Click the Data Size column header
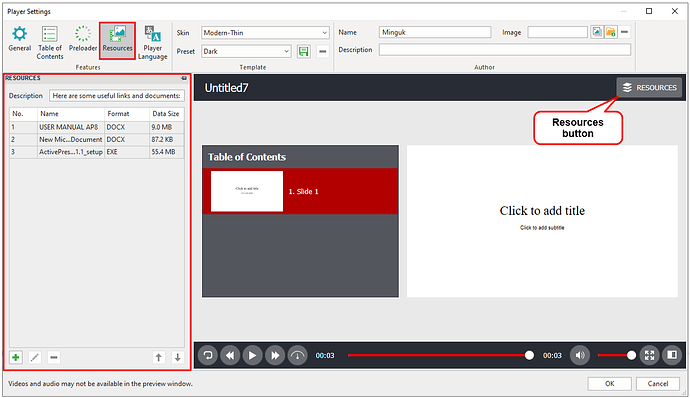The image size is (690, 398). point(166,114)
